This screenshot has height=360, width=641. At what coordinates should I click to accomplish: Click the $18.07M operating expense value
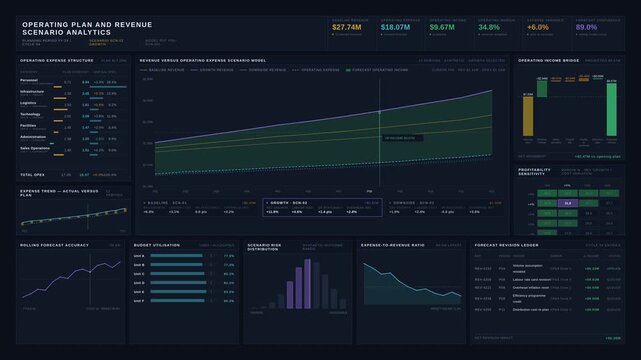(395, 27)
